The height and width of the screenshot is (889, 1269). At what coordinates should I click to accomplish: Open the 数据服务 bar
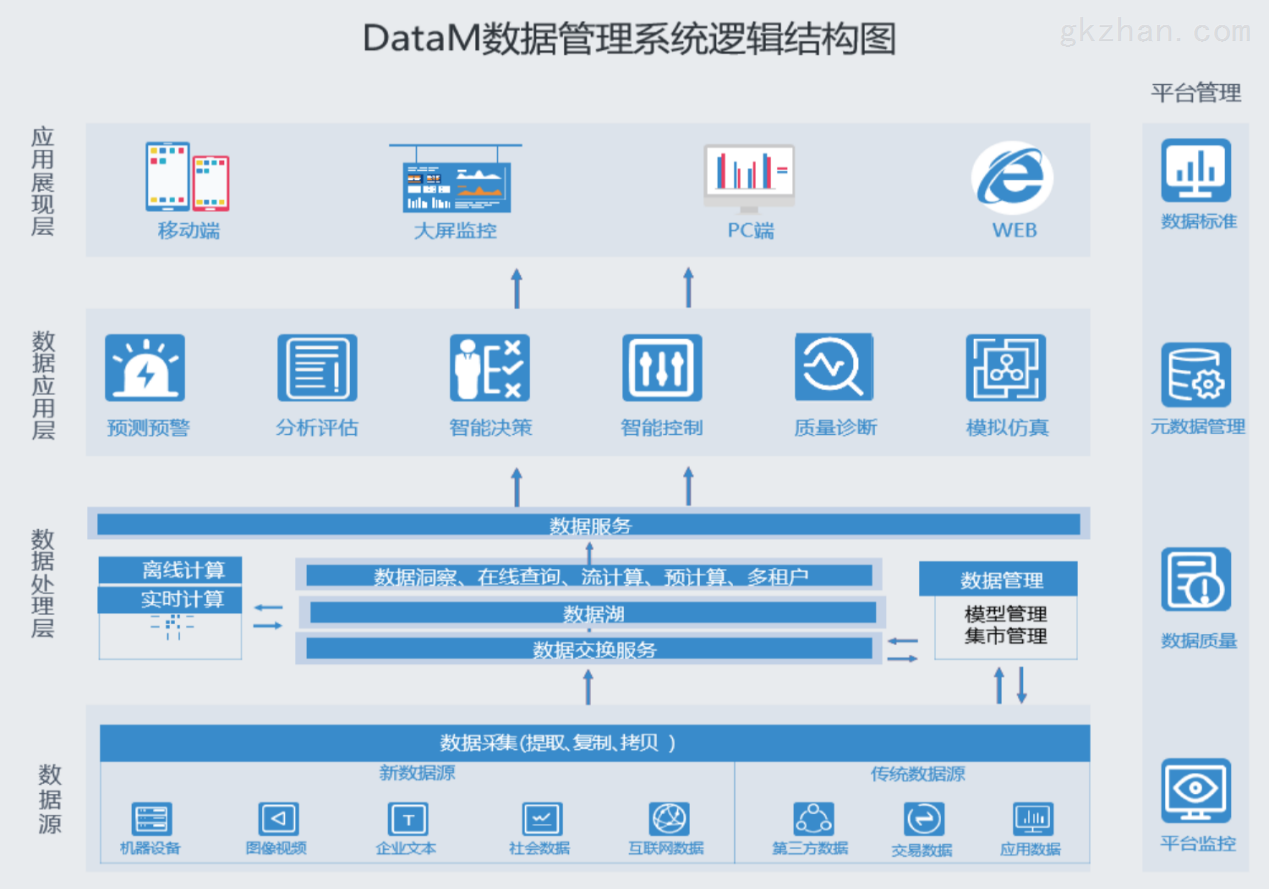tap(588, 524)
